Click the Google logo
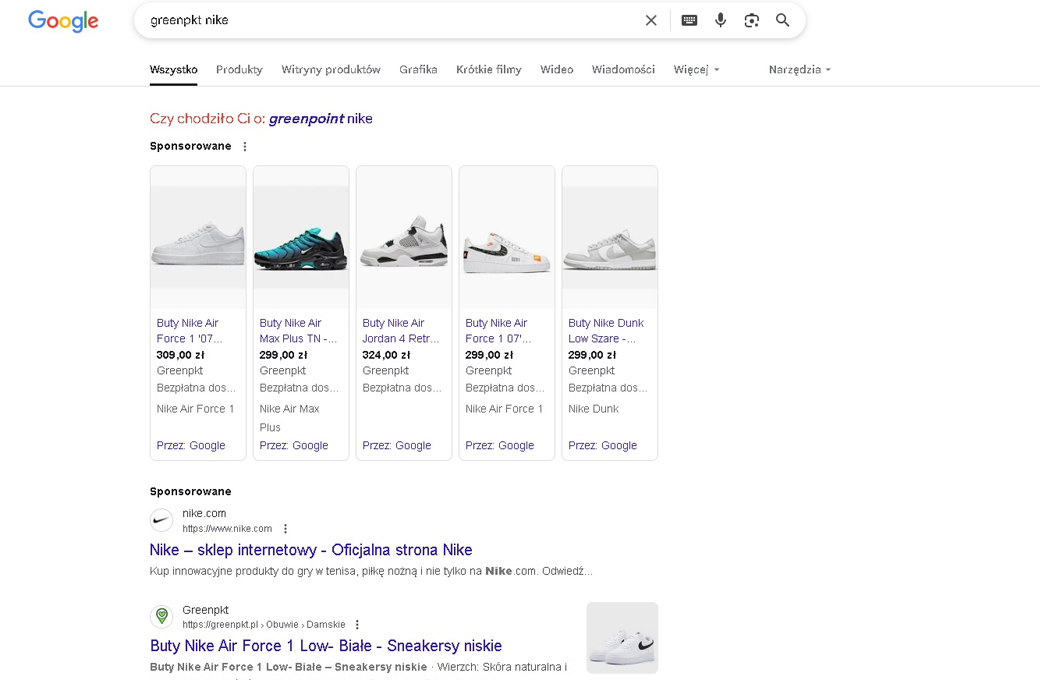 pos(63,21)
